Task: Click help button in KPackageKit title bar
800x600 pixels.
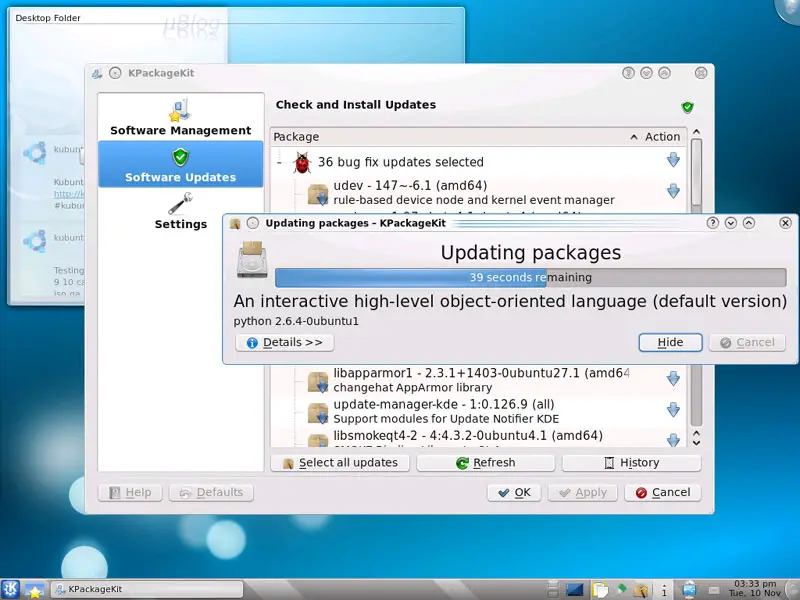Action: point(628,73)
